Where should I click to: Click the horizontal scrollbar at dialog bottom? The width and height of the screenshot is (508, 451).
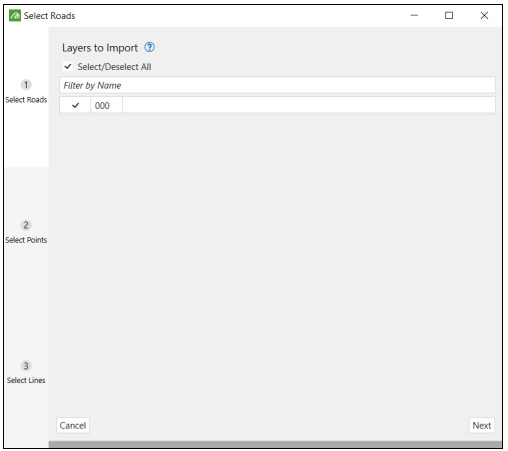click(x=275, y=444)
